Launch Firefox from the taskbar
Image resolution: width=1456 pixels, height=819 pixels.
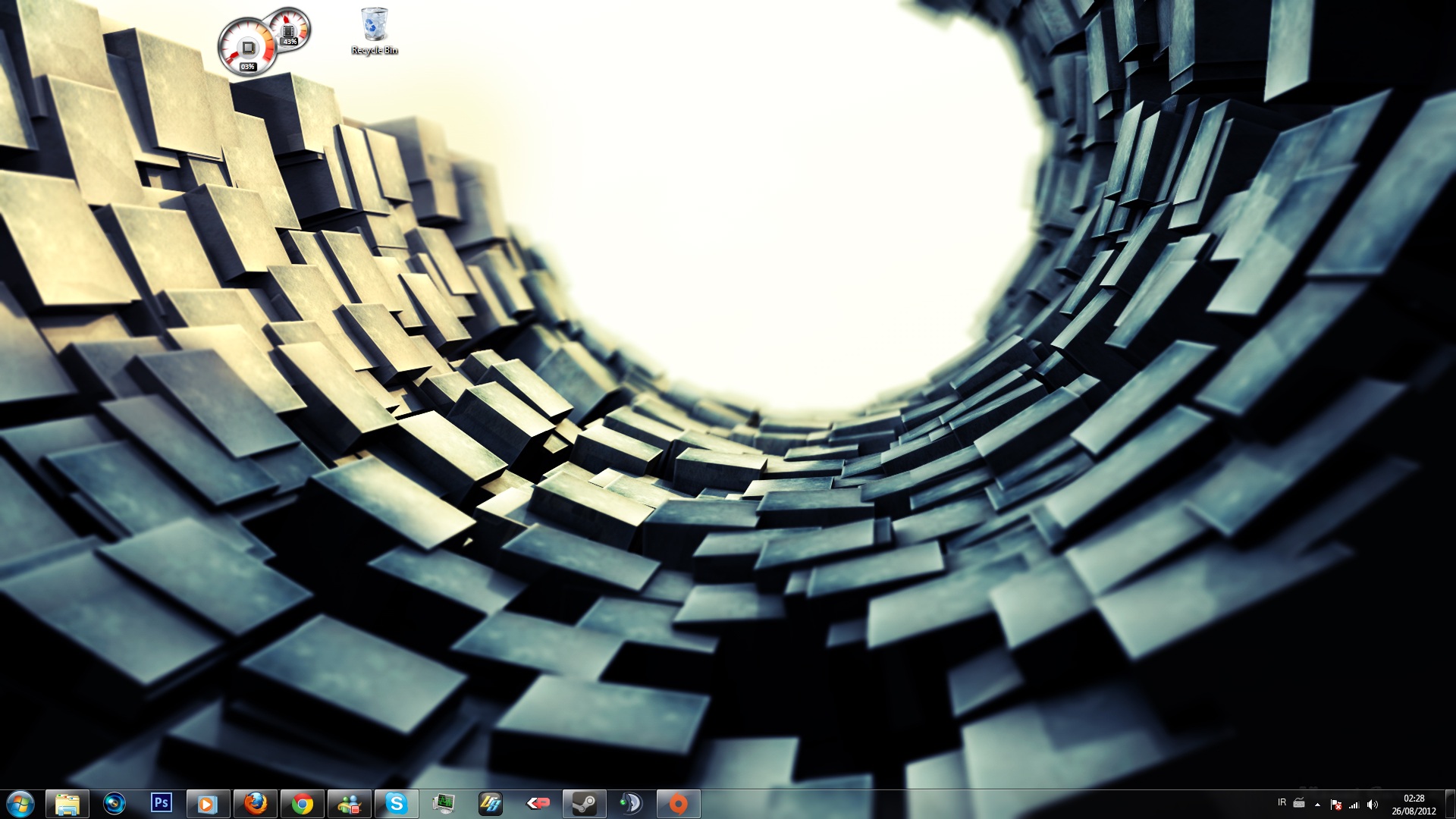pos(256,803)
